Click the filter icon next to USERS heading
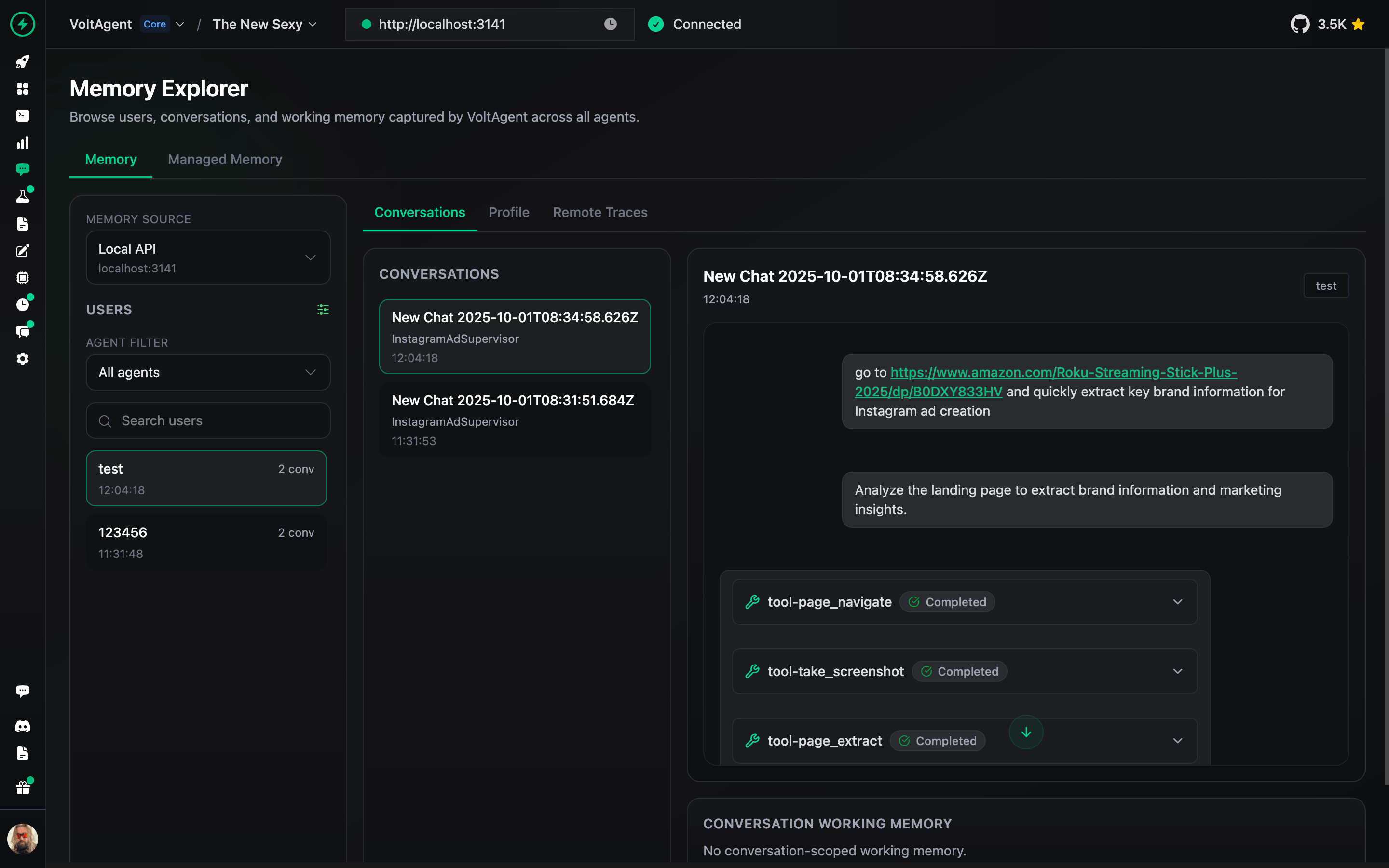 tap(323, 310)
